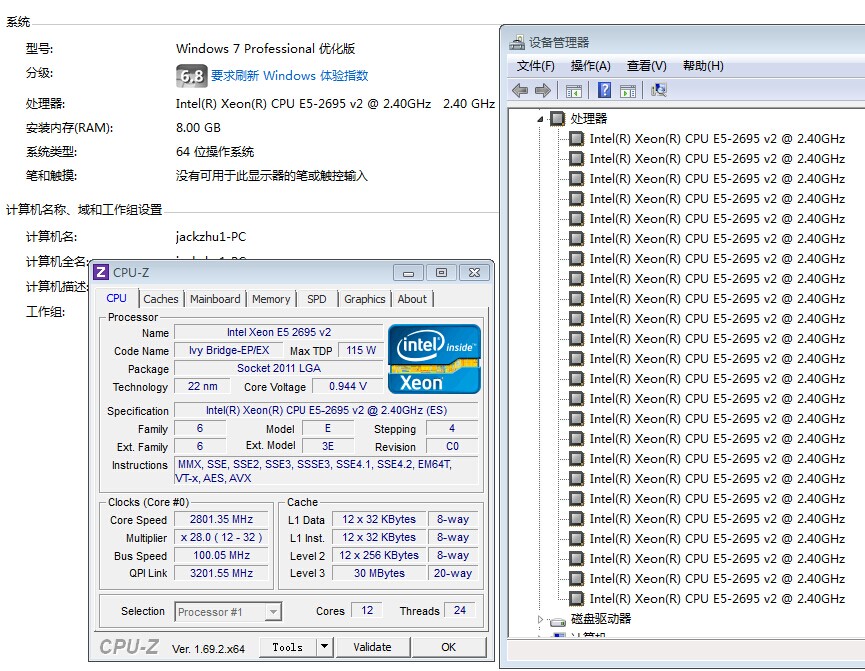
Task: Toggle the show/hide action pane icon
Action: pos(628,90)
